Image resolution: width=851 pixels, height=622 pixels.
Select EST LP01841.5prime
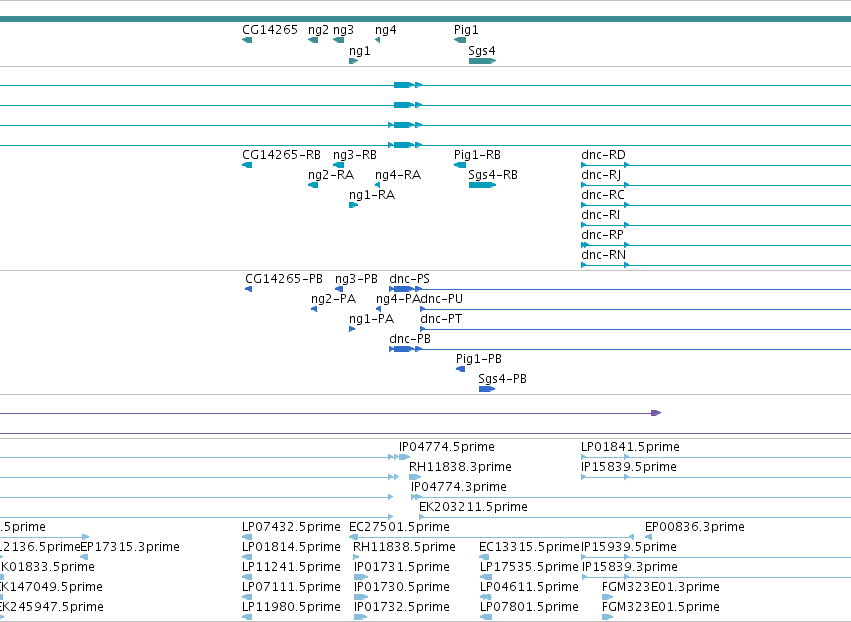point(630,447)
